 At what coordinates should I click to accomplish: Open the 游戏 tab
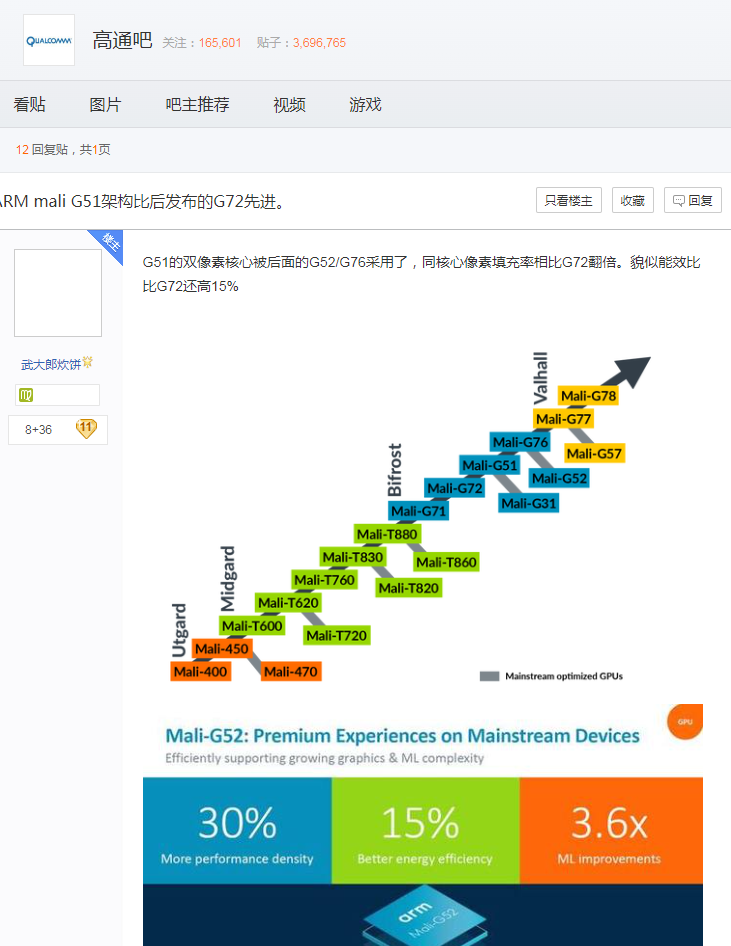tap(366, 104)
